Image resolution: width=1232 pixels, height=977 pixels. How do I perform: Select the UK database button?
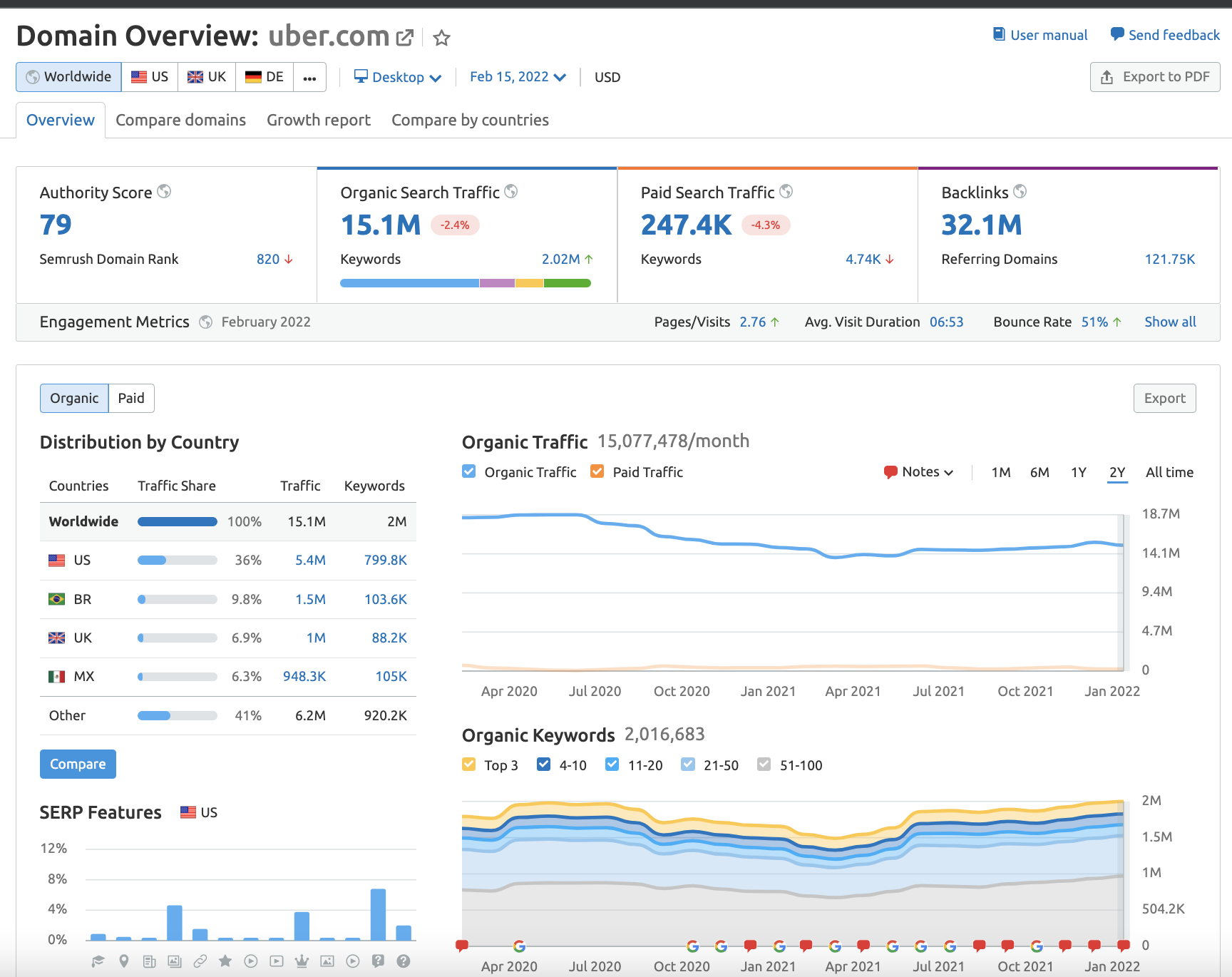(207, 77)
